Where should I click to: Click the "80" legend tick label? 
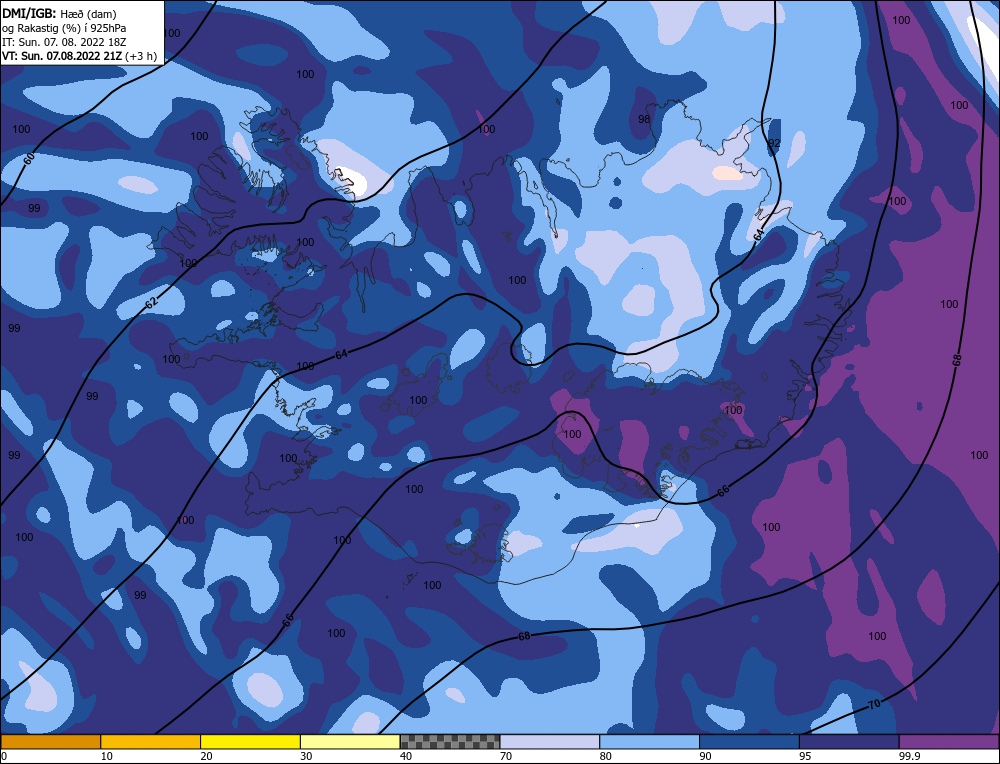coord(606,756)
